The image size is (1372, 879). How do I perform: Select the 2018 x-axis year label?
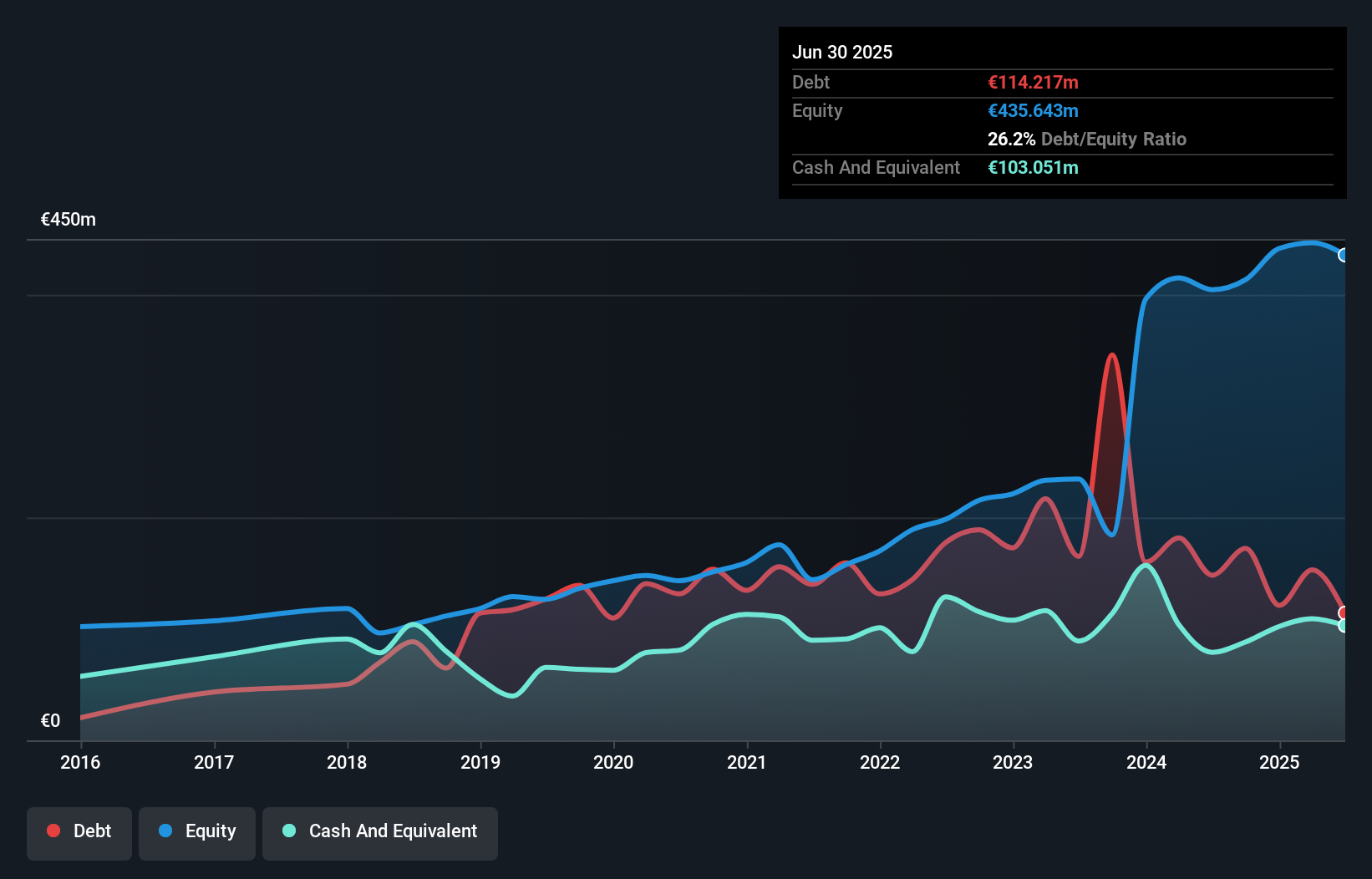[x=347, y=762]
